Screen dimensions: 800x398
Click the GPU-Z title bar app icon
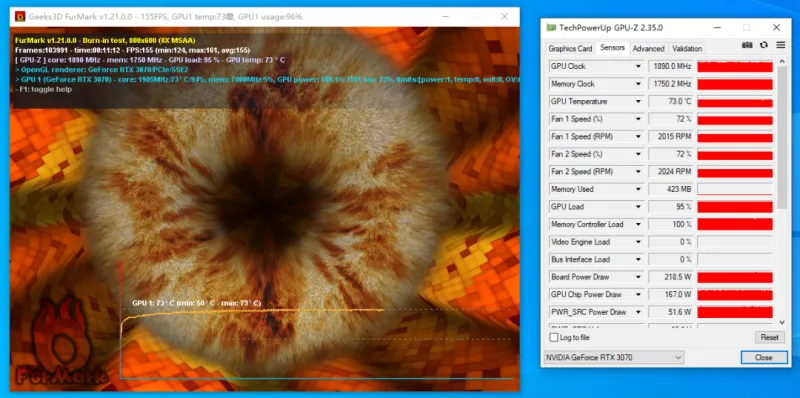[551, 28]
